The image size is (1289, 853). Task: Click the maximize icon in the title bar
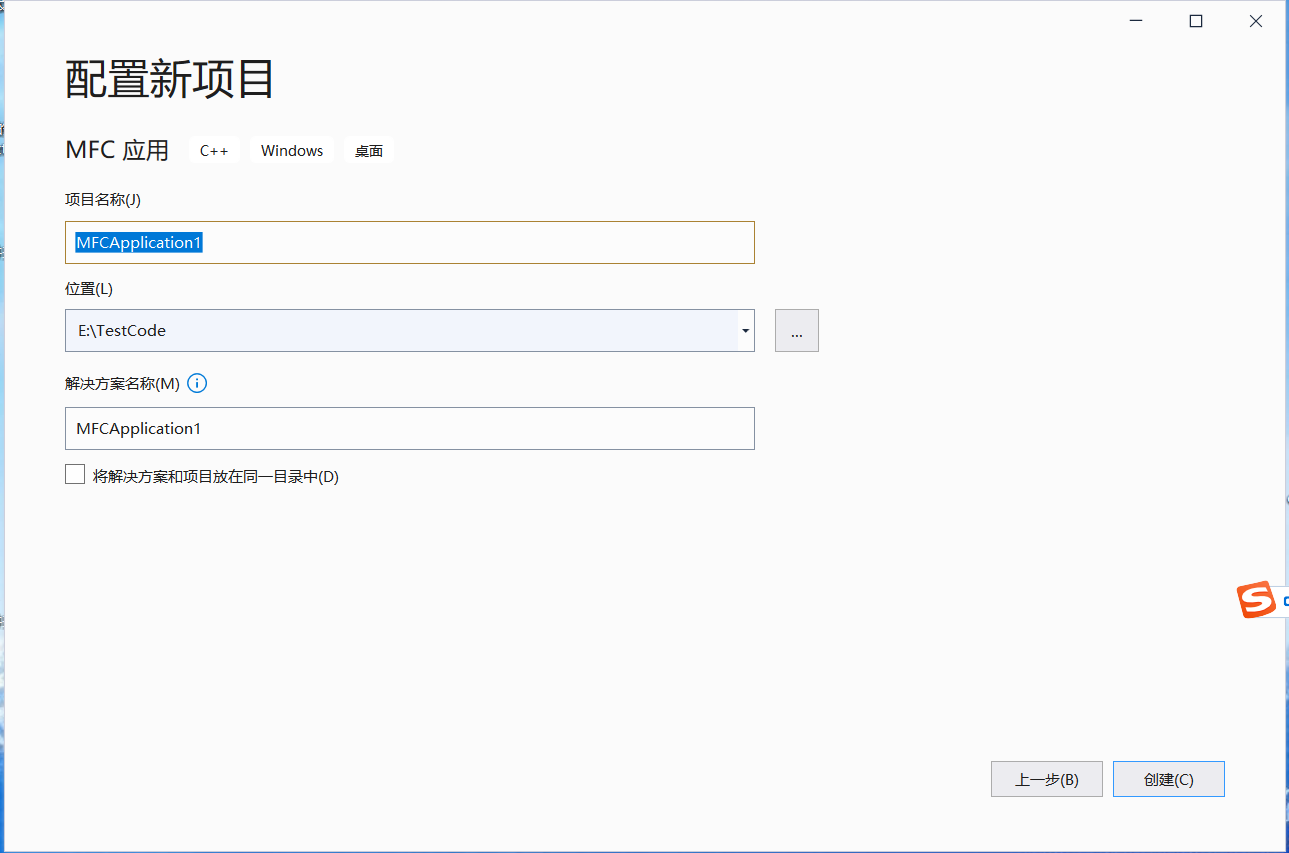(x=1195, y=20)
